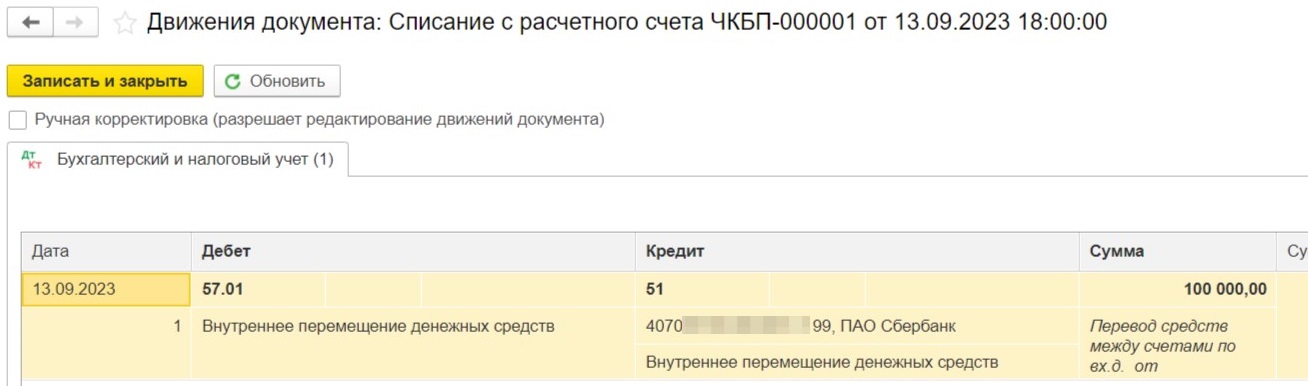Click Обновить button
Image resolution: width=1308 pixels, height=386 pixels.
coord(277,81)
